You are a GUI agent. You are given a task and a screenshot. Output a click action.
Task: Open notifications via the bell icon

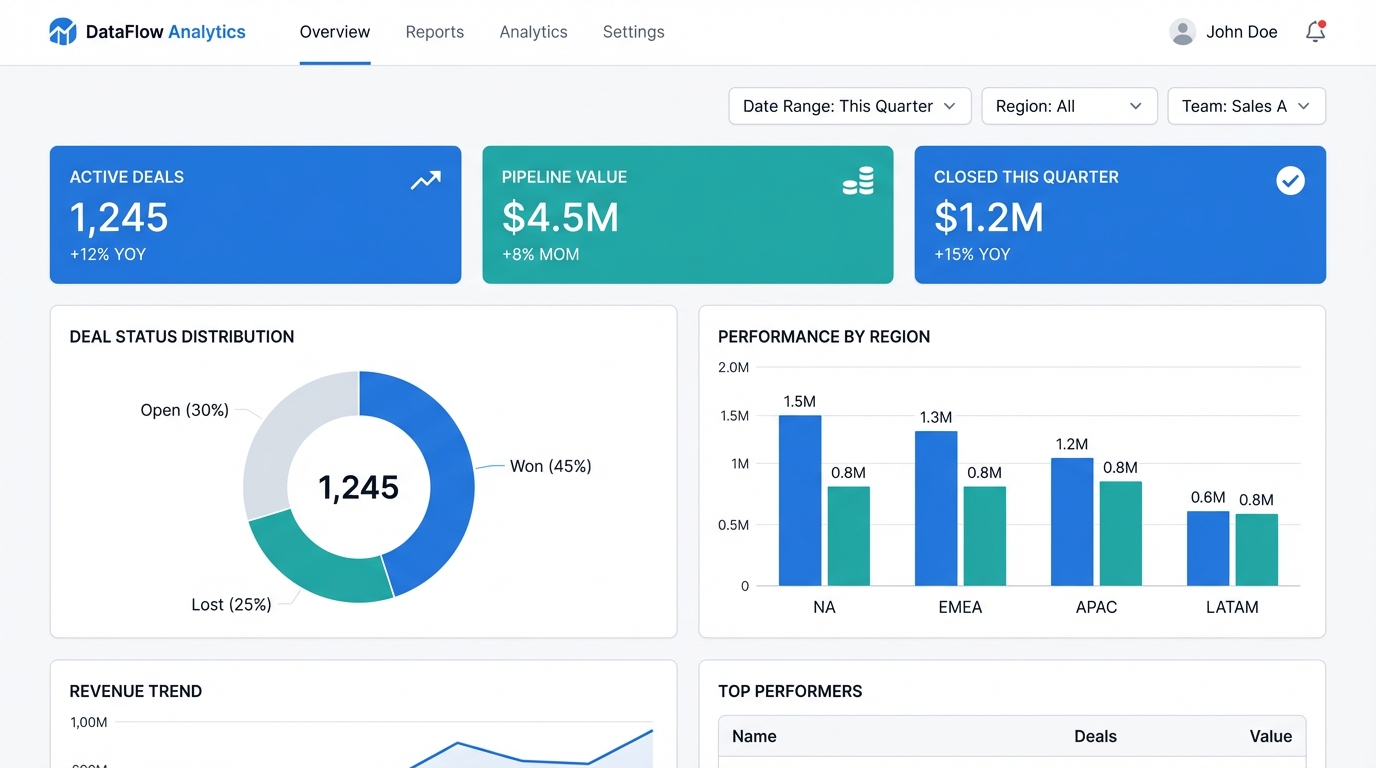(1314, 32)
